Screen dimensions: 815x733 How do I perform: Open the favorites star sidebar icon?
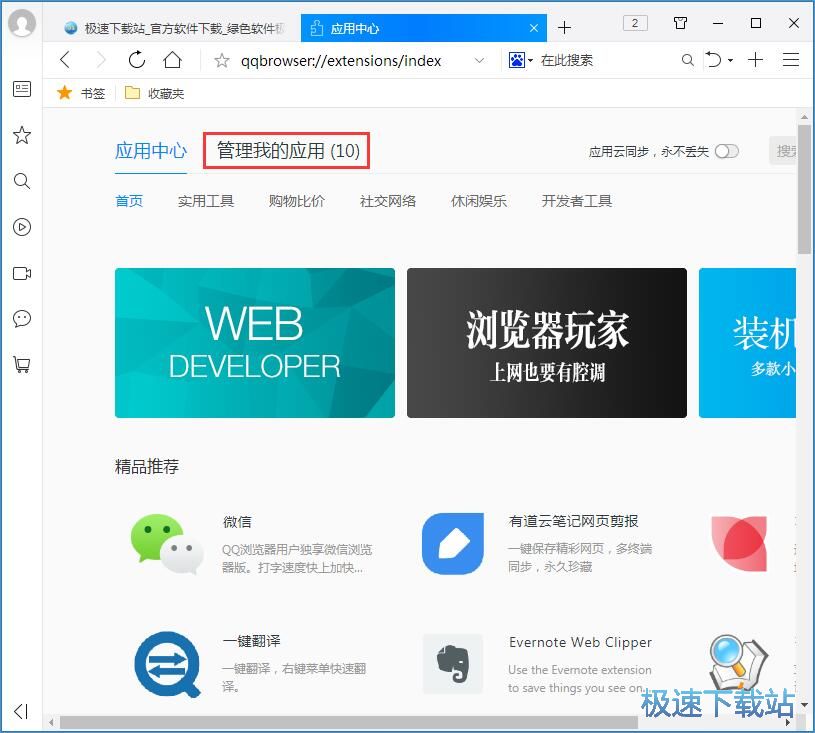(x=22, y=135)
